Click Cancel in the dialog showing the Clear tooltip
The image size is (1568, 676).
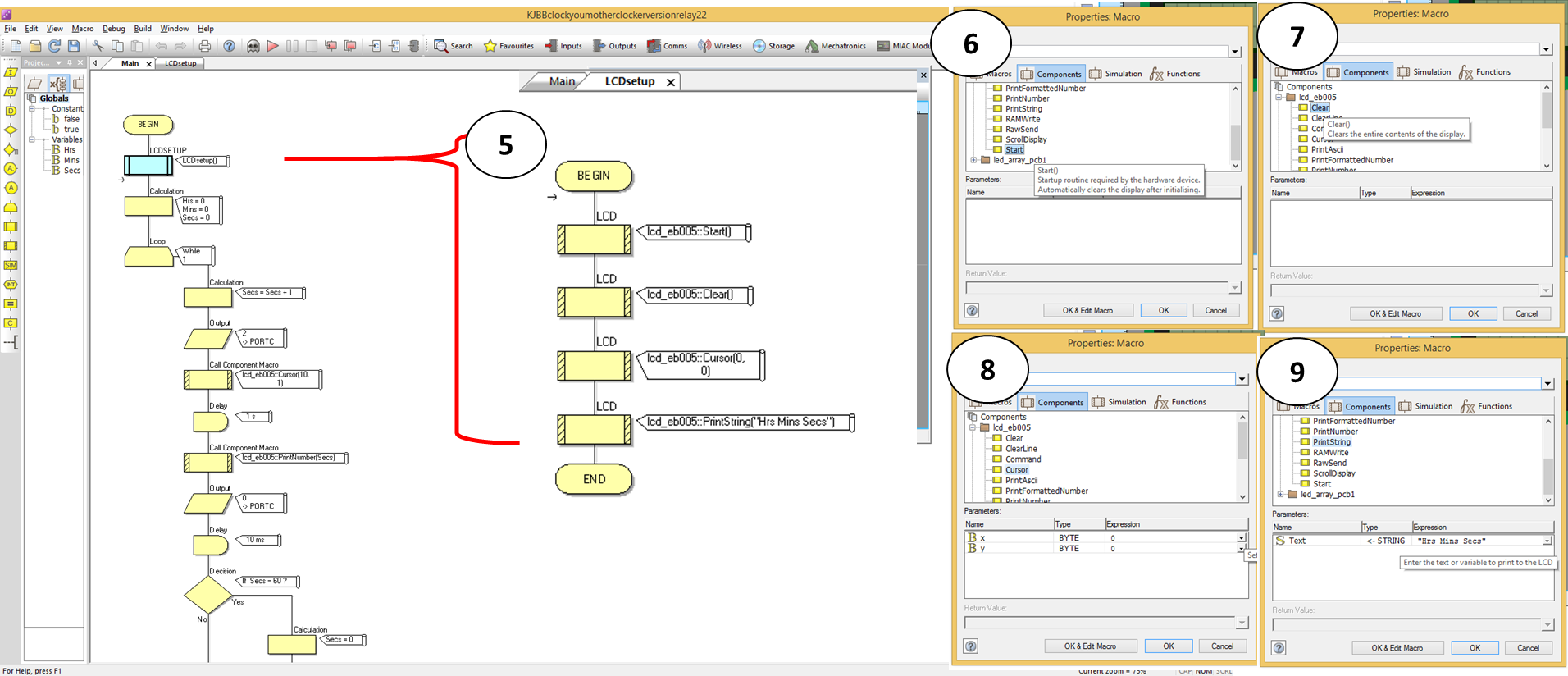[x=1526, y=313]
